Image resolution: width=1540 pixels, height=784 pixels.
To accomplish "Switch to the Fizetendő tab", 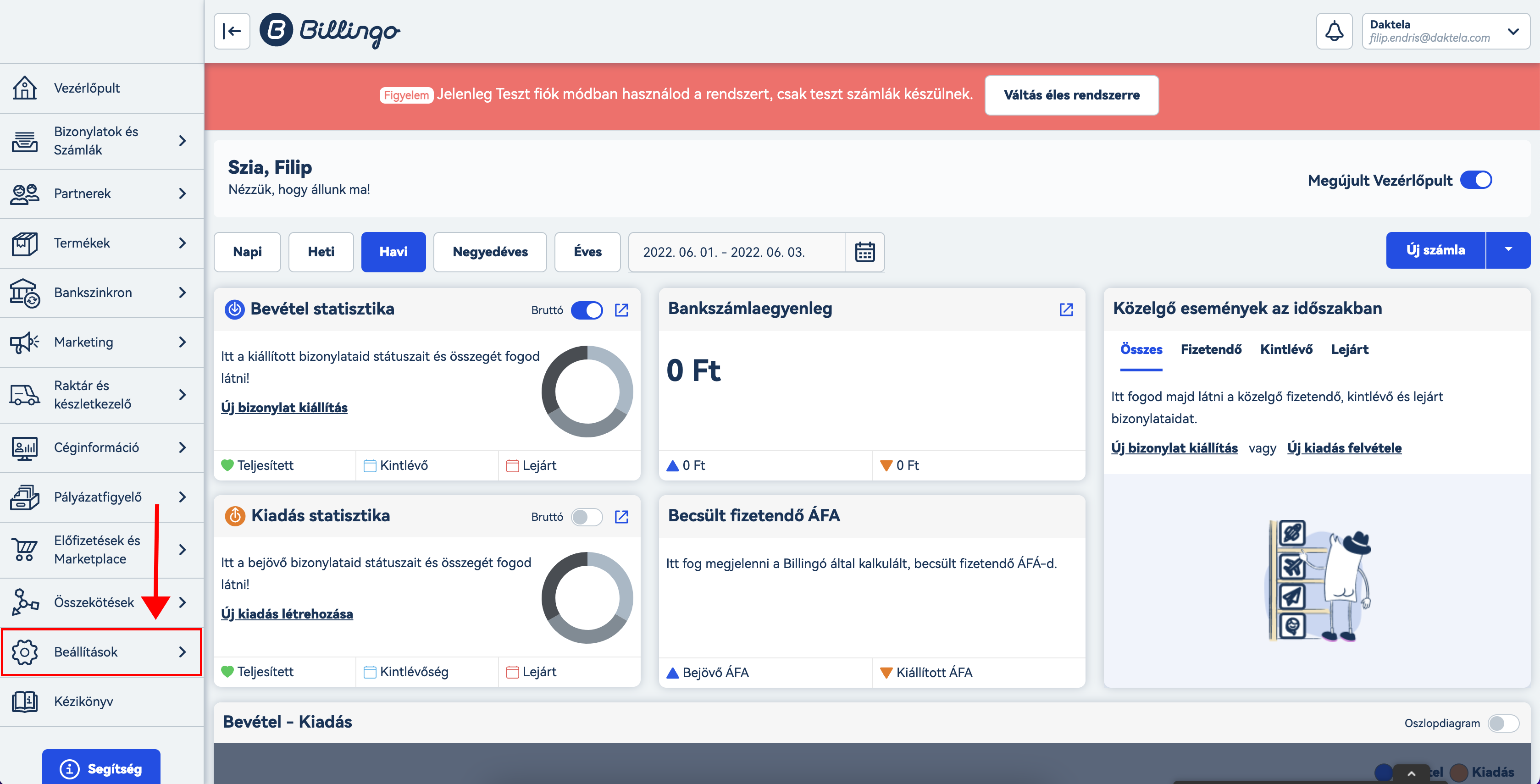I will pos(1211,349).
